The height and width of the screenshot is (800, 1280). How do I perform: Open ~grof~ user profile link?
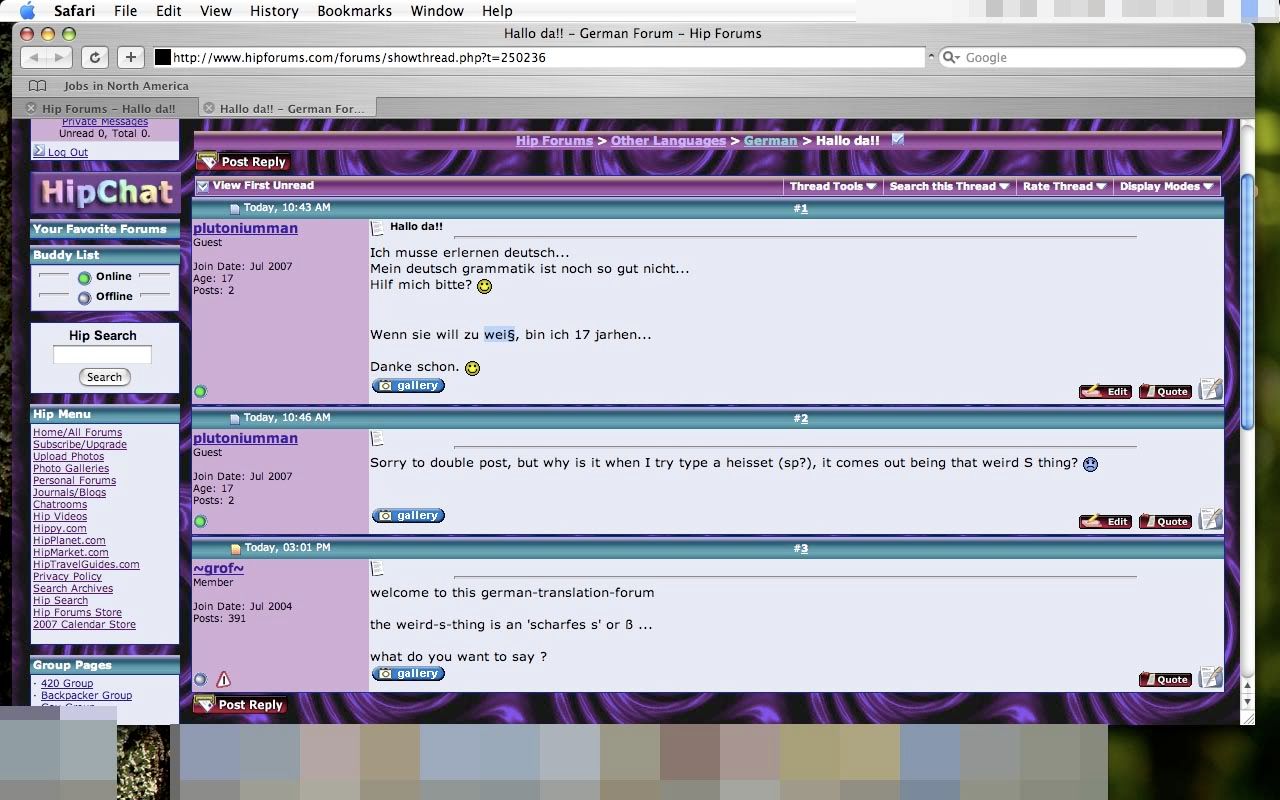(218, 568)
